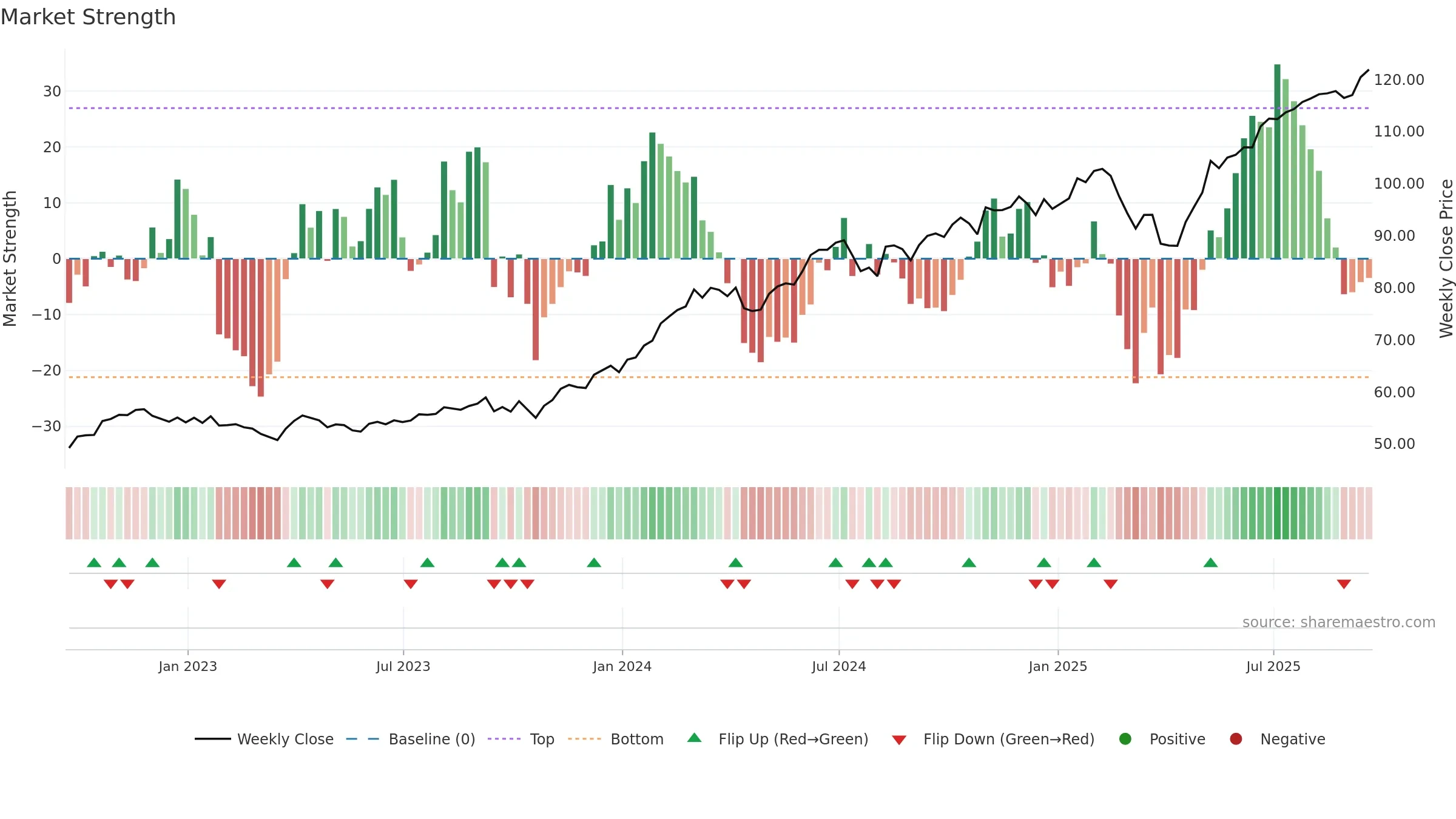Click the first flip-up marker at chart start

pos(94,562)
